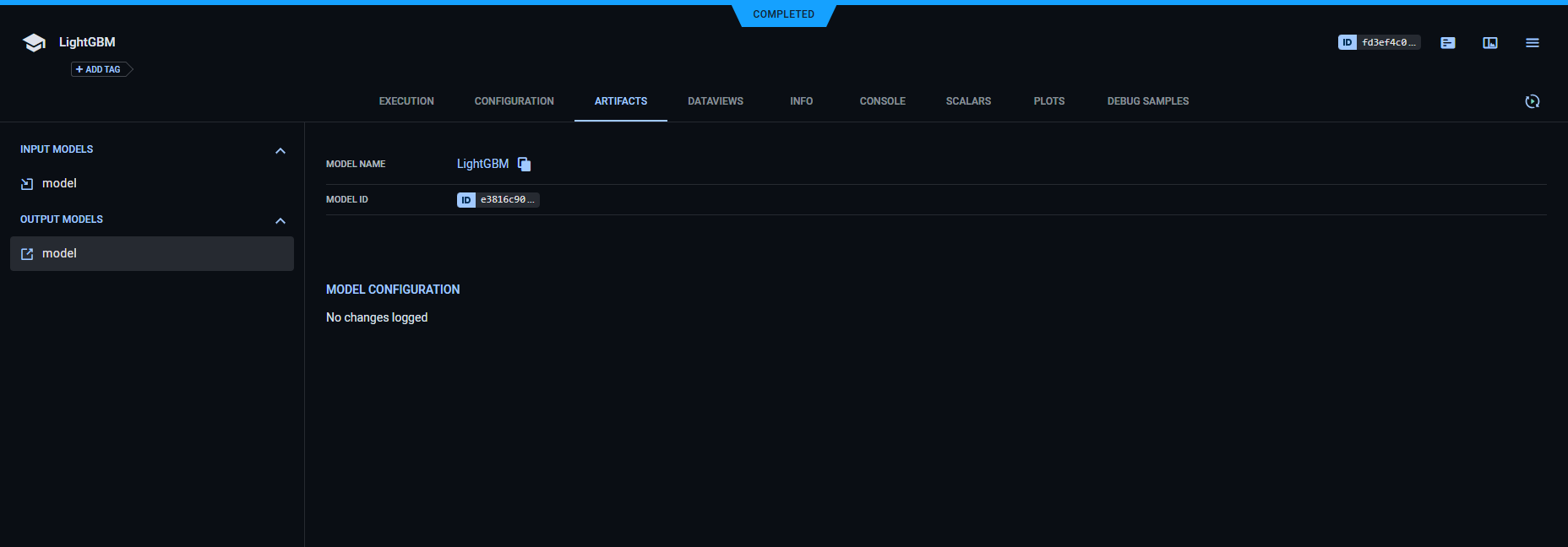Open the full-screen details view icon
Viewport: 1568px width, 547px height.
[x=1490, y=43]
